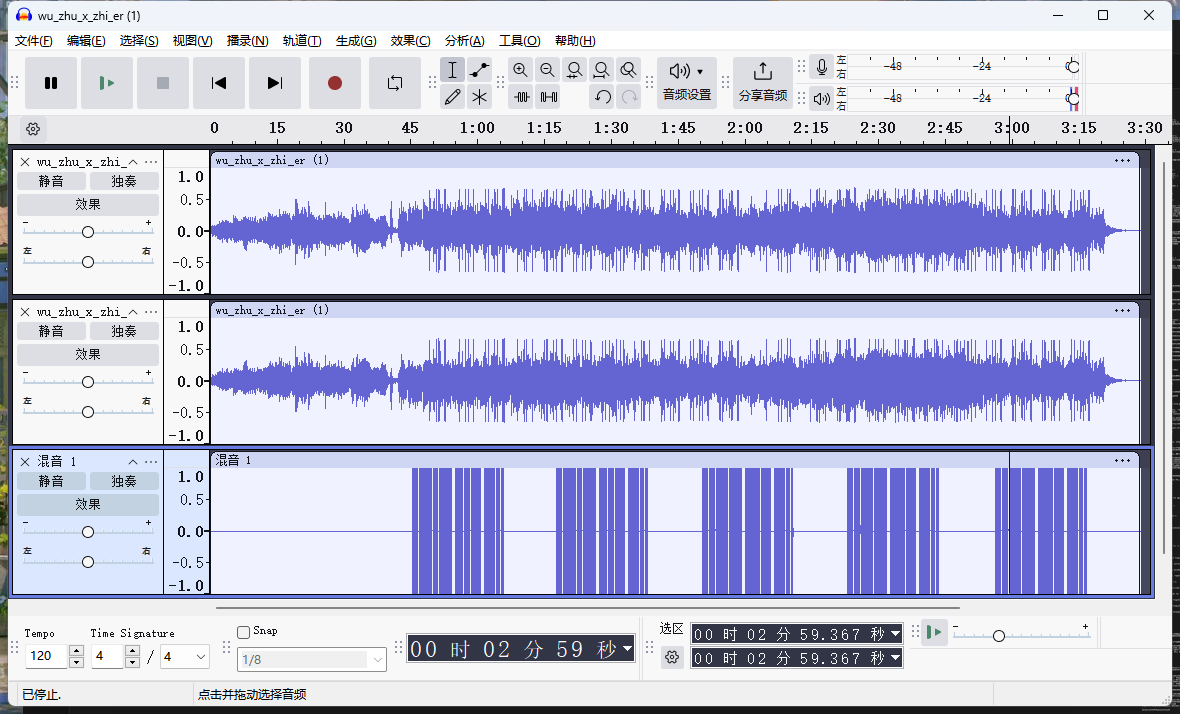Toggle the Loop playback button
The image size is (1180, 714).
[x=394, y=83]
